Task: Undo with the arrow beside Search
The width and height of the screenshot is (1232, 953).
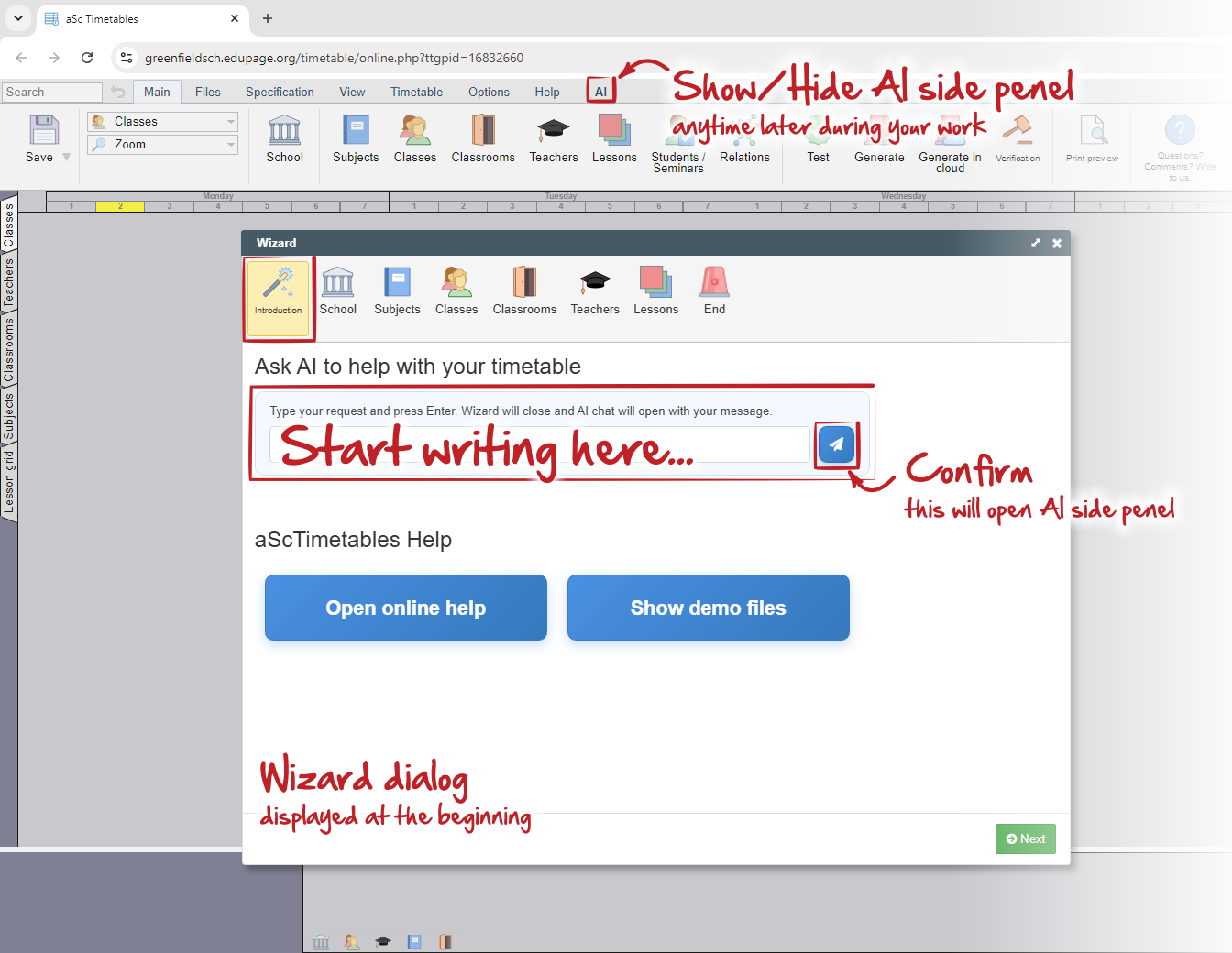Action: click(x=117, y=92)
